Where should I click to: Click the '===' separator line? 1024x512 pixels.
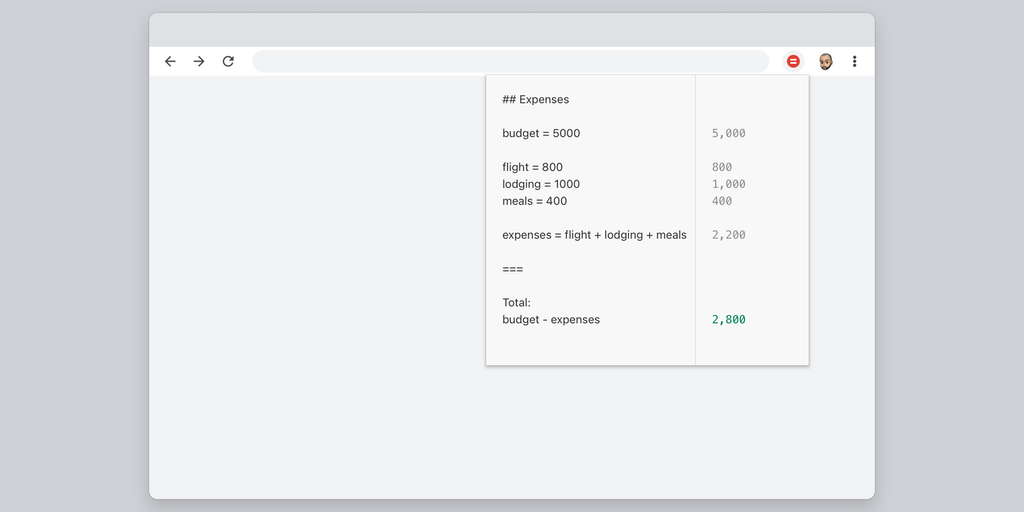[512, 269]
